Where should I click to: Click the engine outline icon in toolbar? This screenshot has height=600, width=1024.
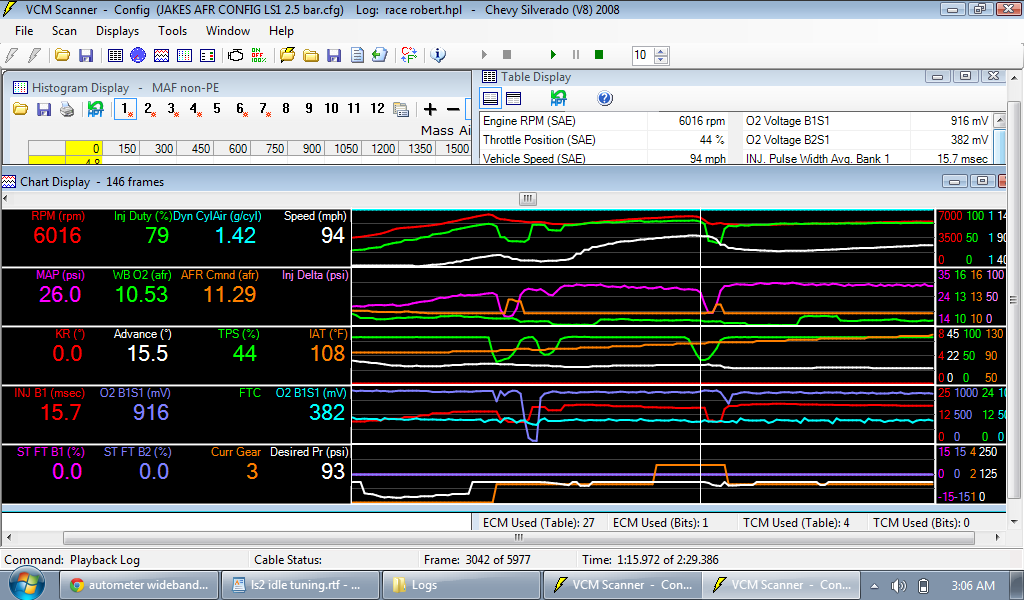click(235, 55)
